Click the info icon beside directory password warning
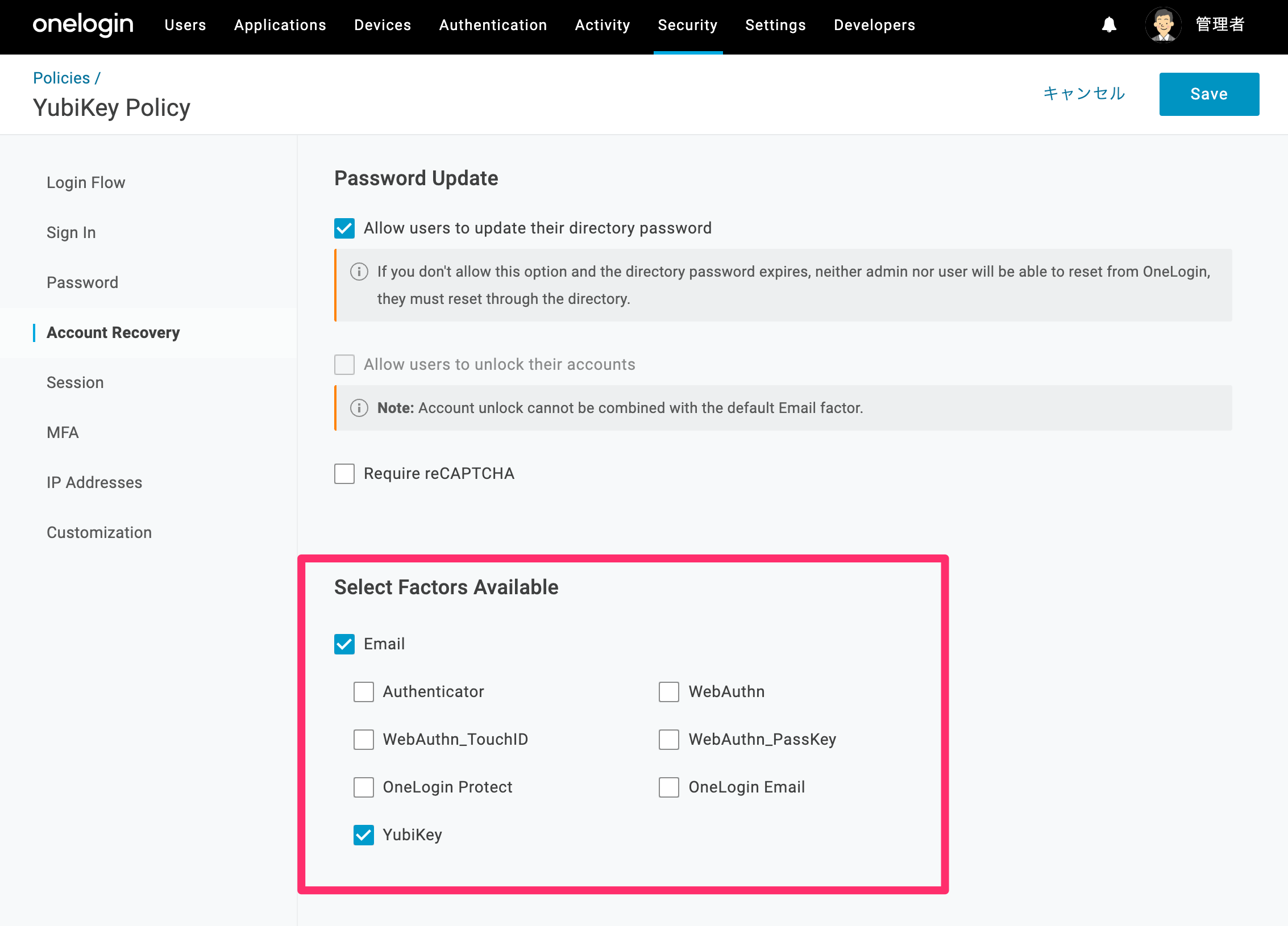Screen dimensions: 1288x926 click(359, 272)
